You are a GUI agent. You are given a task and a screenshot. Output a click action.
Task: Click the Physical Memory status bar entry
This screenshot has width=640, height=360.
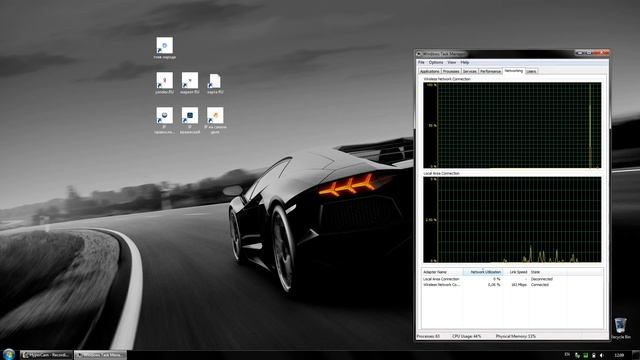516,336
